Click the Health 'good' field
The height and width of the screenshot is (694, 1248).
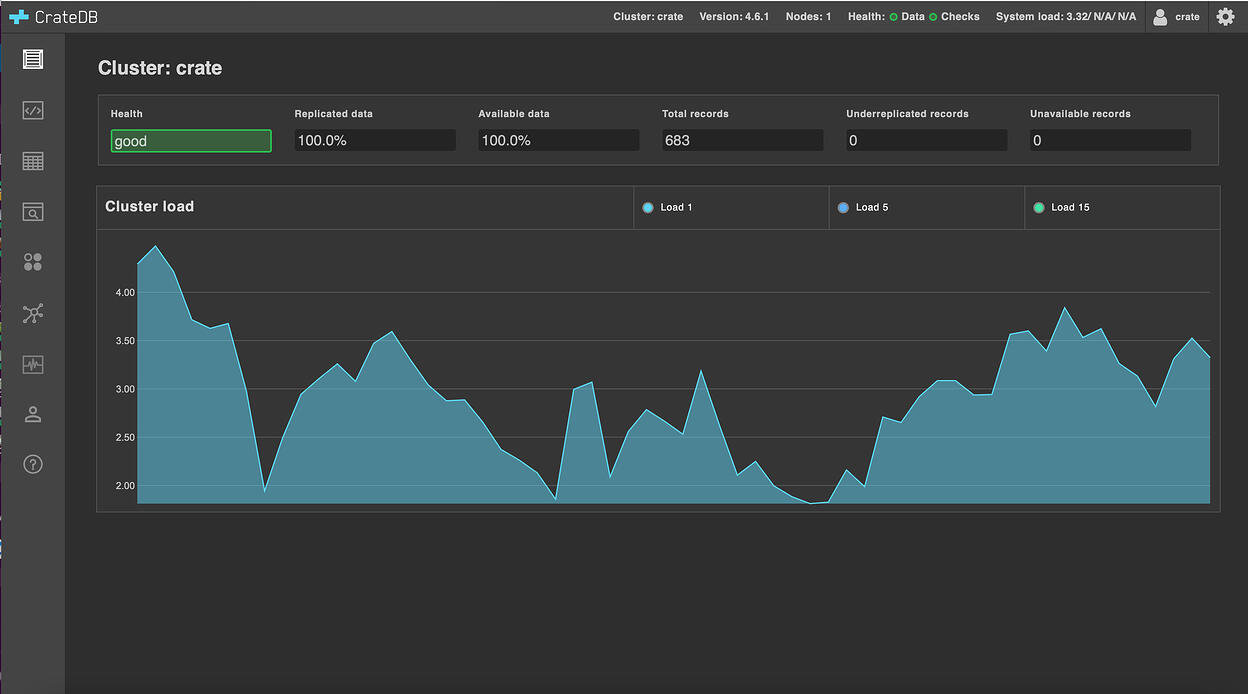click(191, 141)
